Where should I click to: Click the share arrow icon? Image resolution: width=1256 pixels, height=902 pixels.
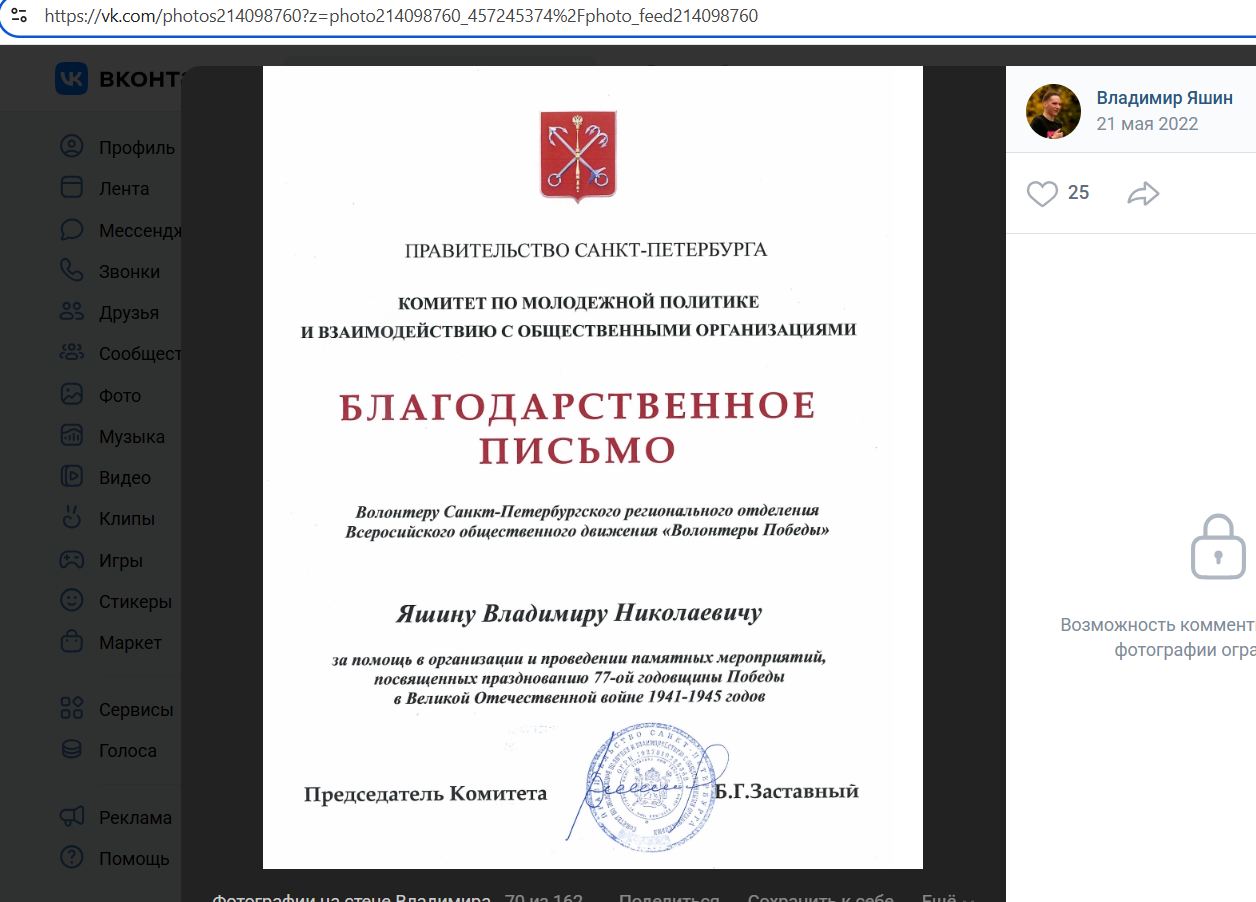coord(1143,193)
